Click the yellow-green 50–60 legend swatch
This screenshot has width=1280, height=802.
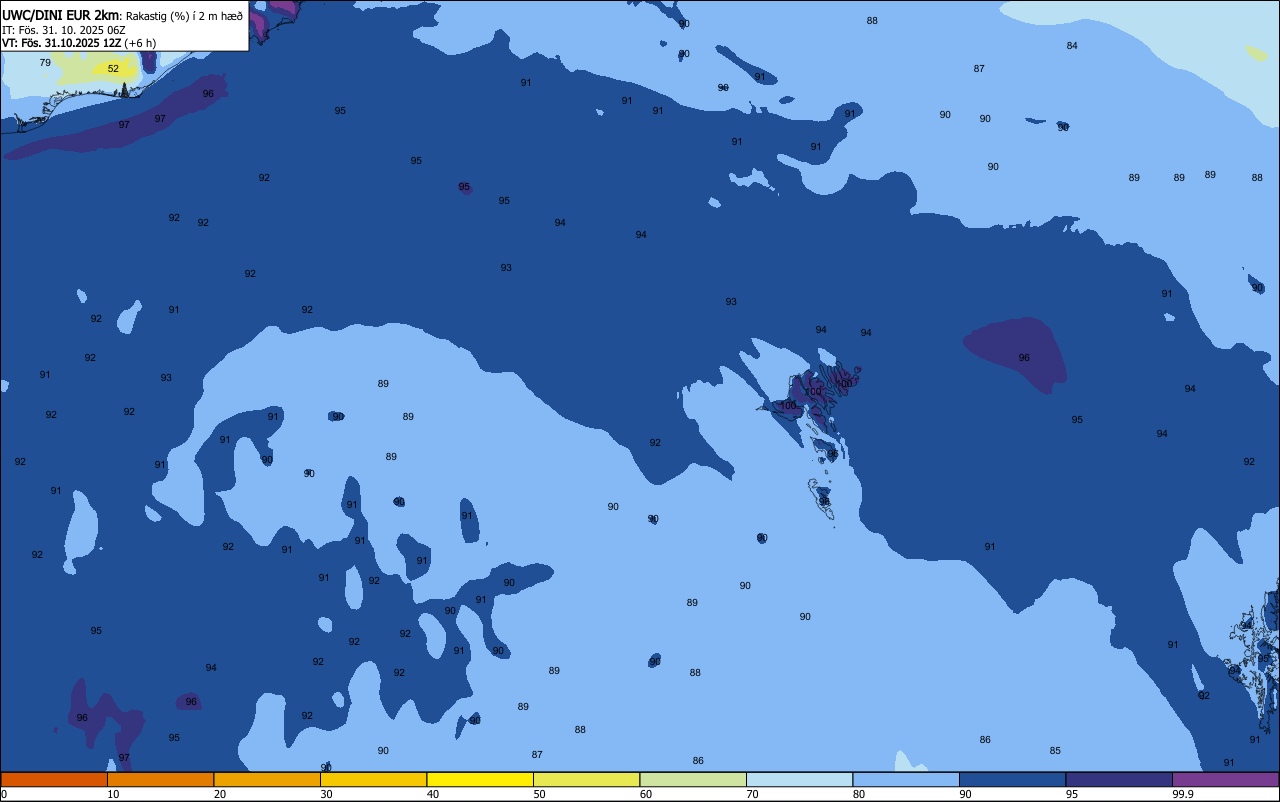[586, 779]
